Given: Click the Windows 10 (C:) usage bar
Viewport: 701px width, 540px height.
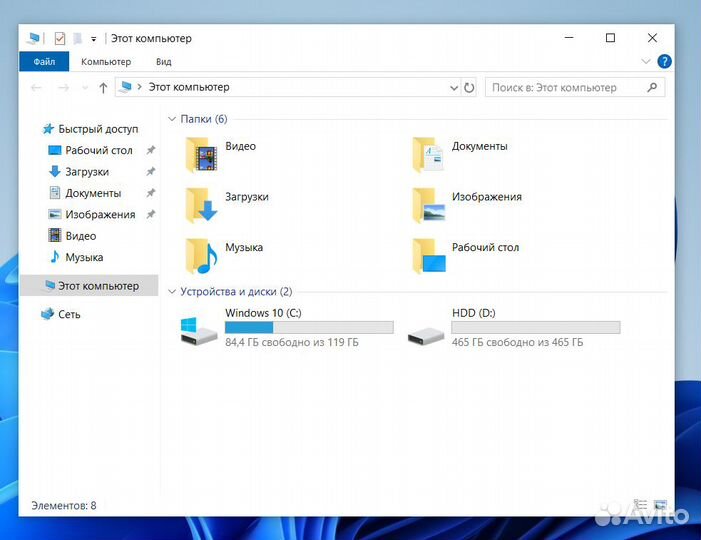Looking at the screenshot, I should [309, 327].
